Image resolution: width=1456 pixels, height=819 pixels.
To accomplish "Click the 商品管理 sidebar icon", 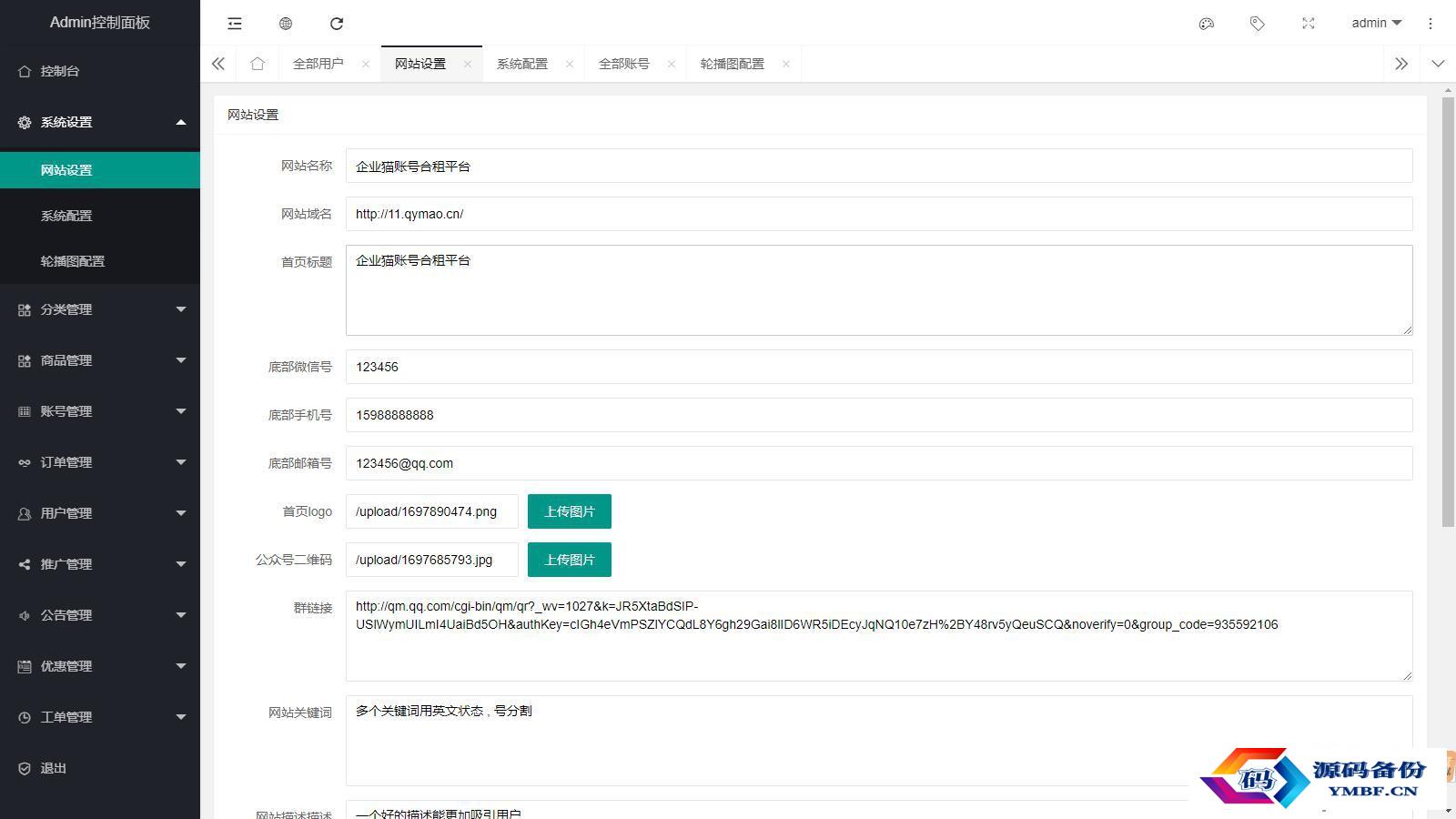I will (x=25, y=360).
